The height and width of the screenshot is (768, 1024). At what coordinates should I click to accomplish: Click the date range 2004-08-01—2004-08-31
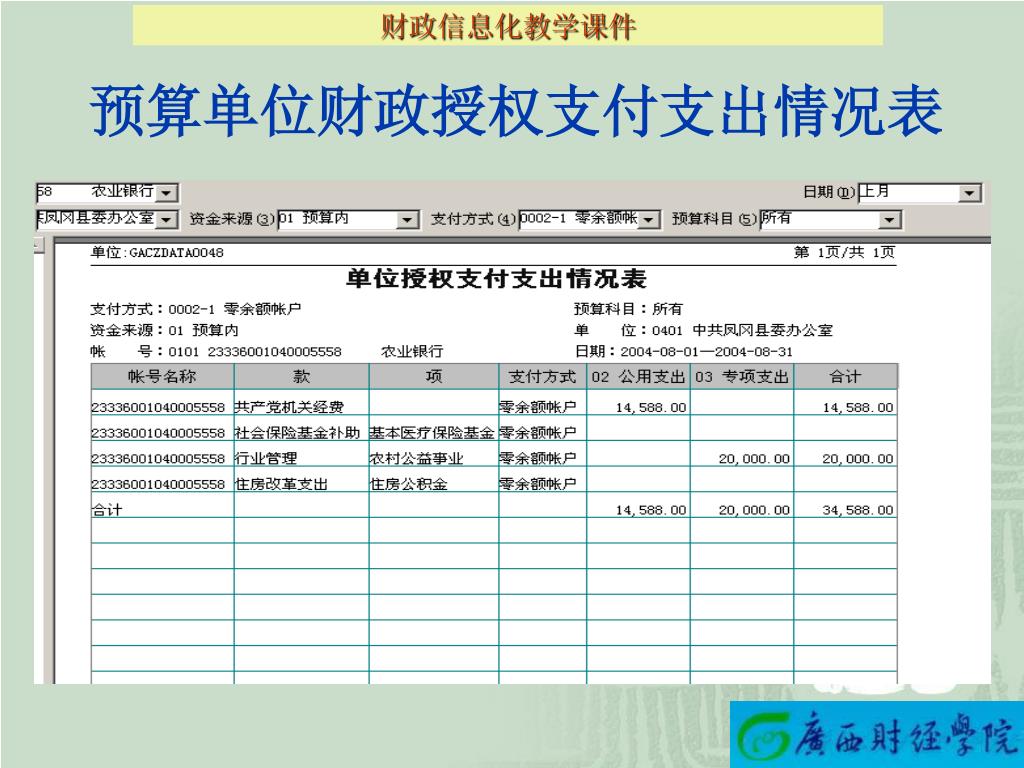[707, 351]
